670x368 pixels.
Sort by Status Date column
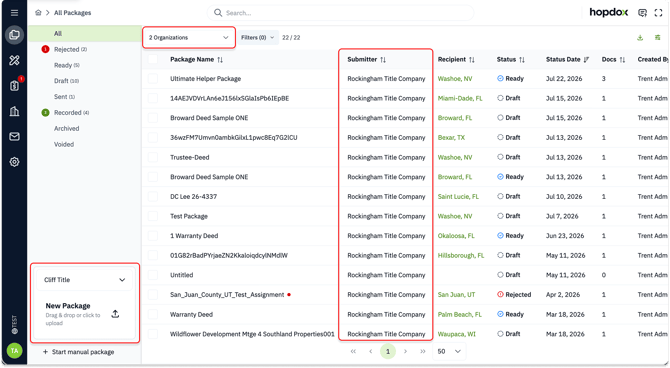pos(586,60)
